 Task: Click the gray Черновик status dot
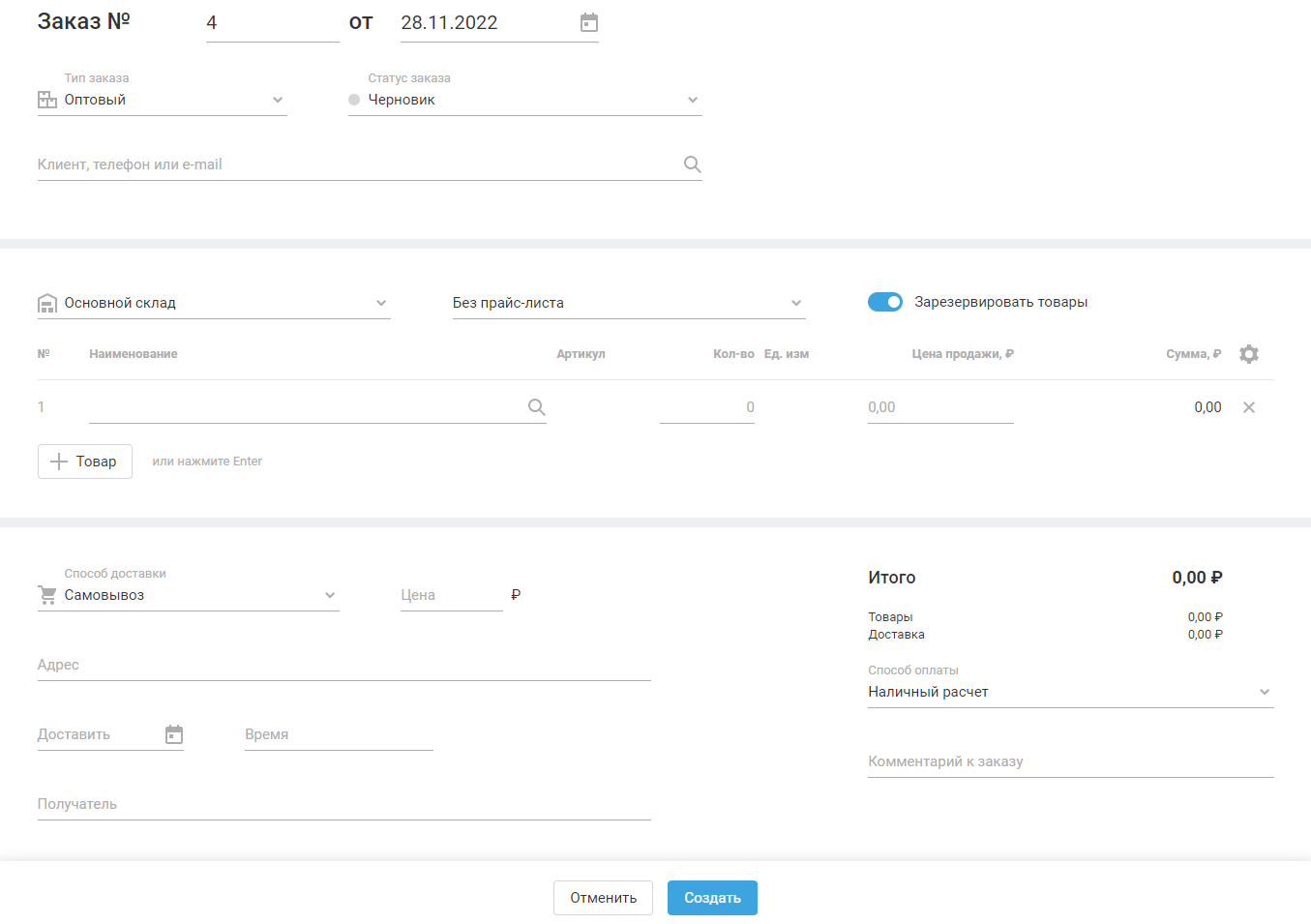pos(354,100)
